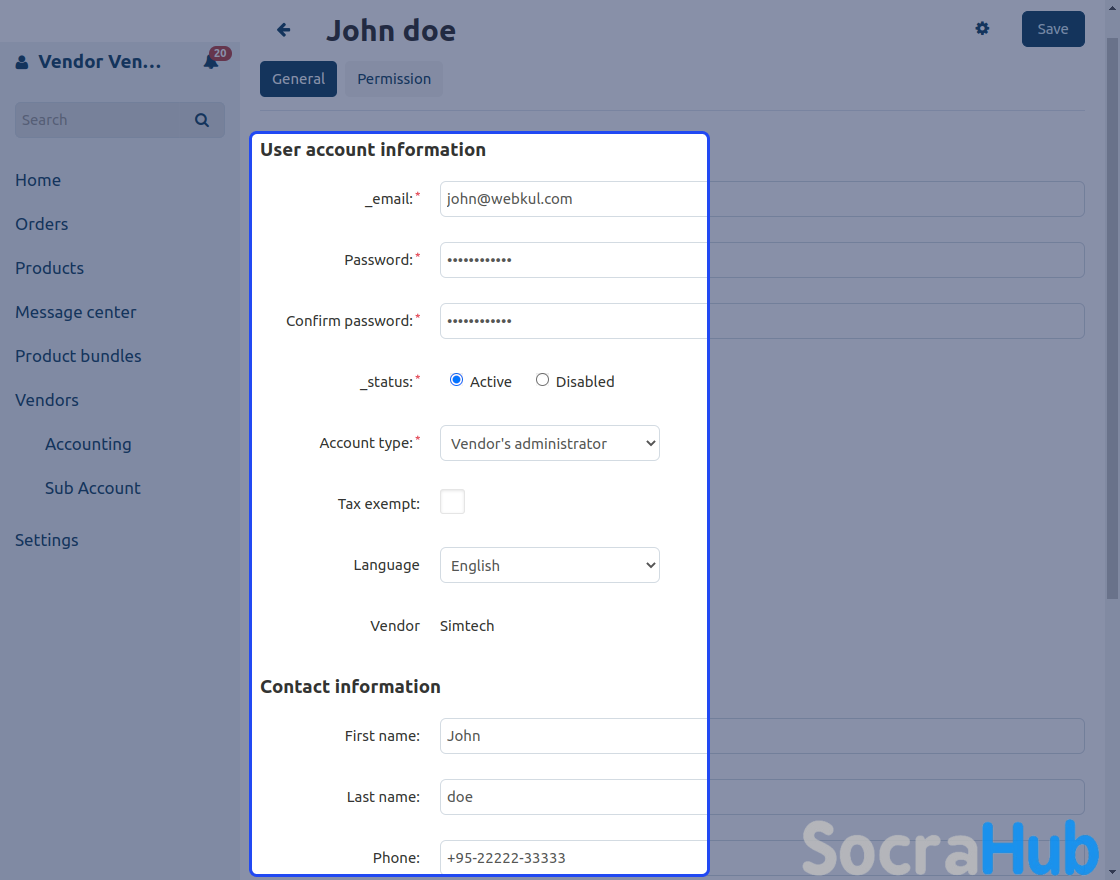Select the Active status radio button
The width and height of the screenshot is (1120, 880).
457,380
